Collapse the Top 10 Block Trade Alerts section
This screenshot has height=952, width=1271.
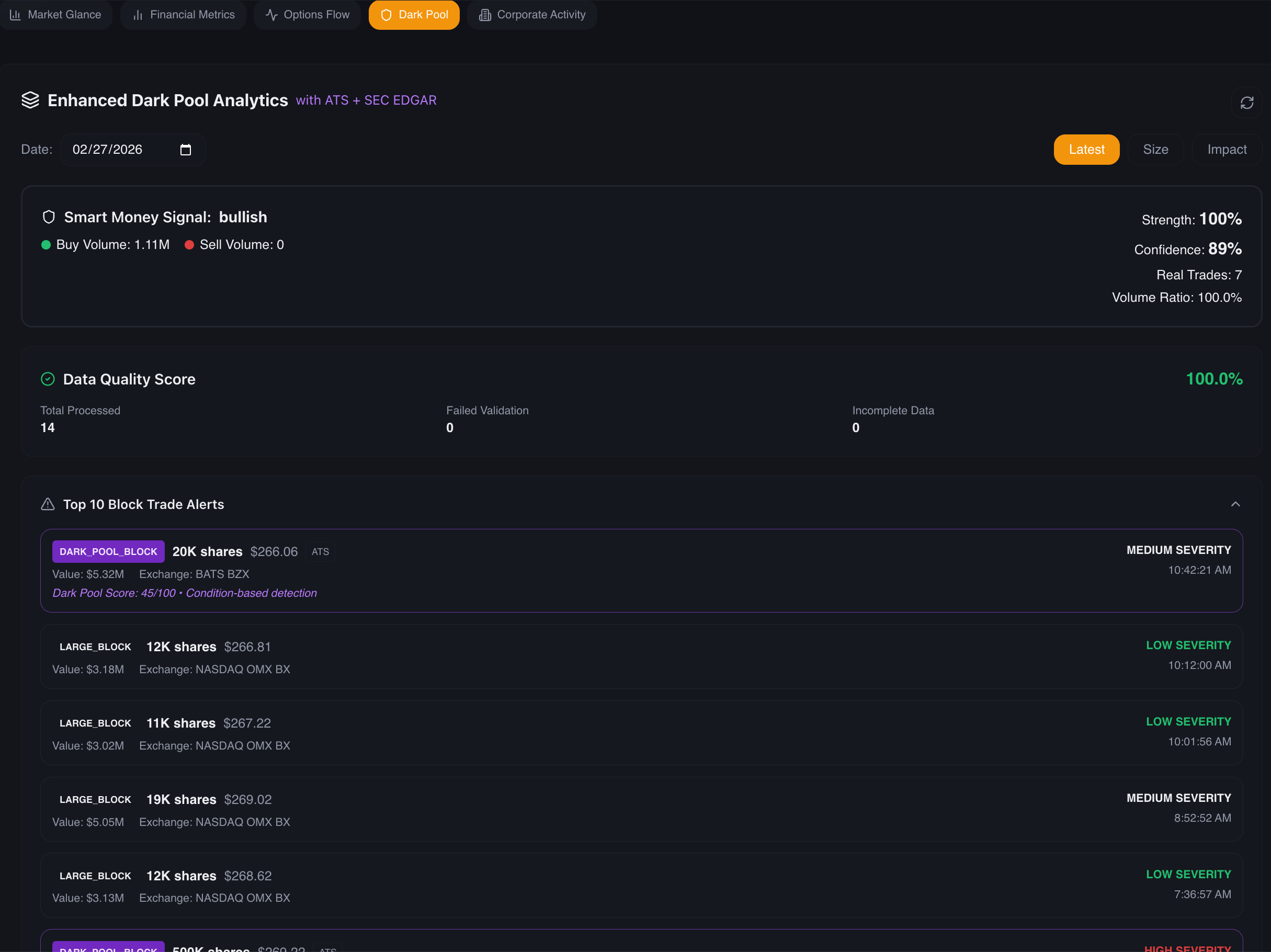(1235, 504)
